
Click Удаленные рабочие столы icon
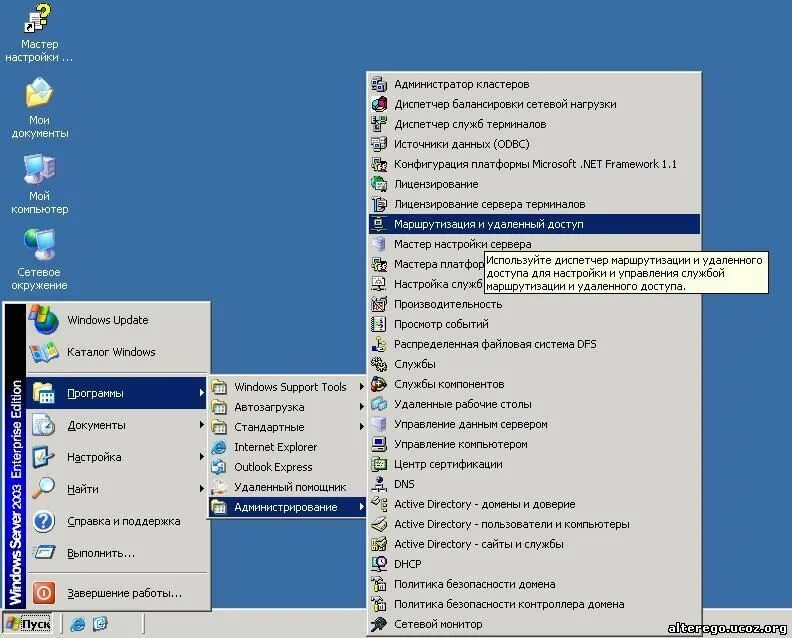point(379,404)
